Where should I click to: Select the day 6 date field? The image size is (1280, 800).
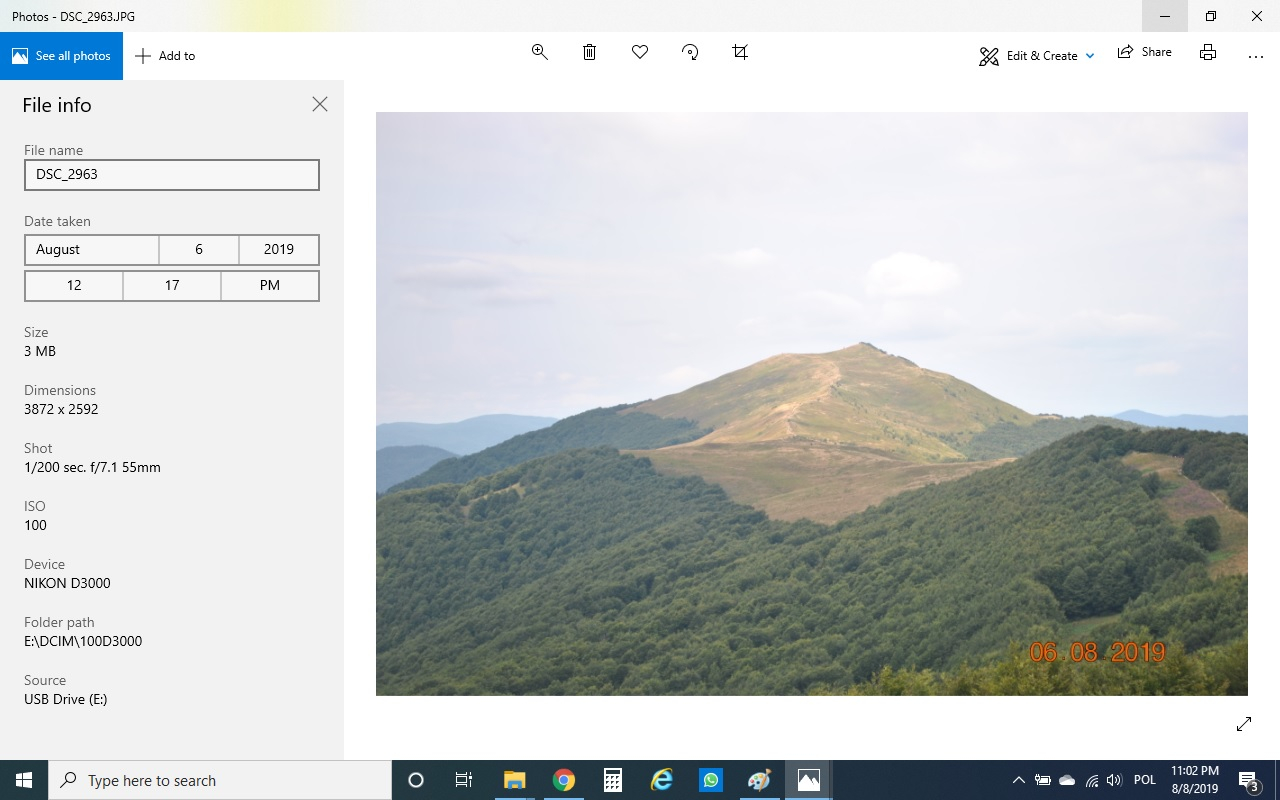click(x=199, y=250)
